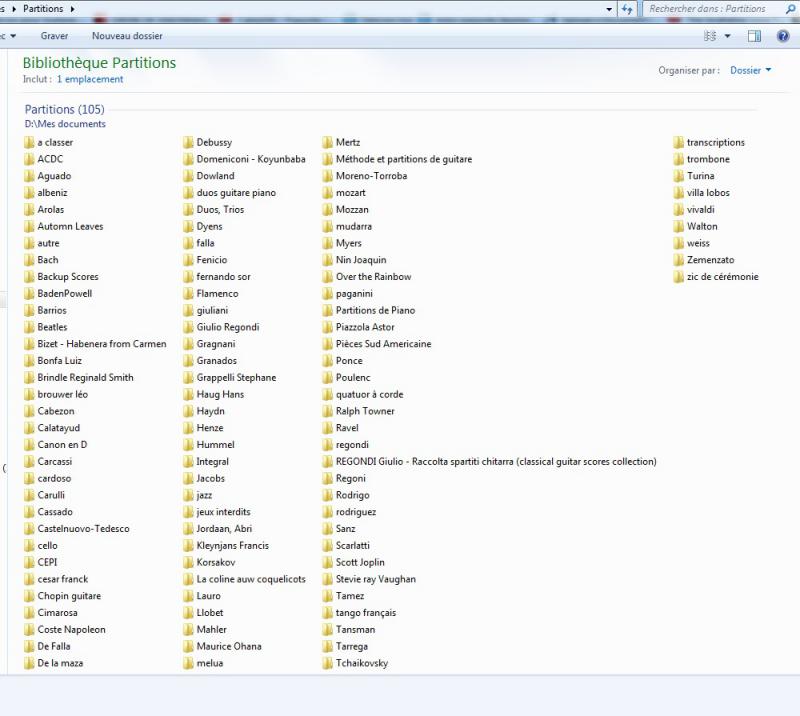Open the view options dropdown arrow
Viewport: 800px width, 716px height.
click(727, 36)
